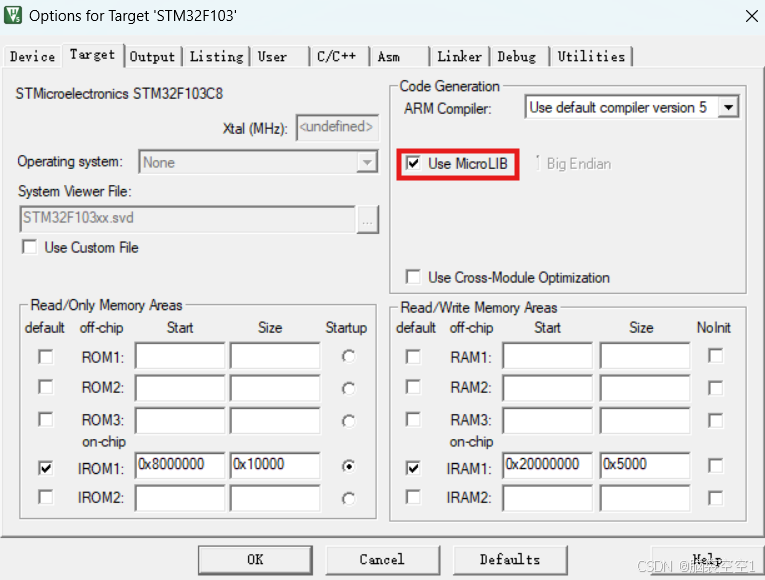Enable NoInit for RAM2
Image resolution: width=765 pixels, height=580 pixels.
click(x=715, y=388)
